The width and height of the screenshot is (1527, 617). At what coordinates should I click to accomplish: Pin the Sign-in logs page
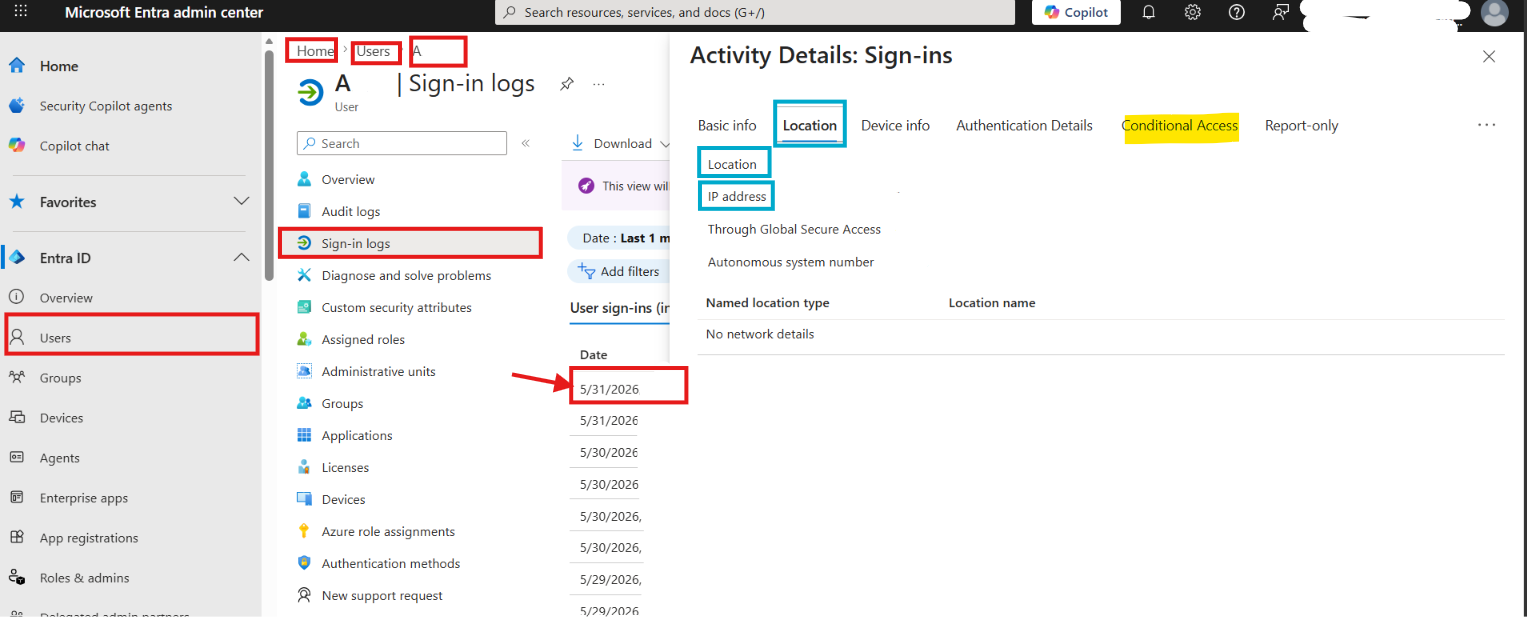pos(566,84)
